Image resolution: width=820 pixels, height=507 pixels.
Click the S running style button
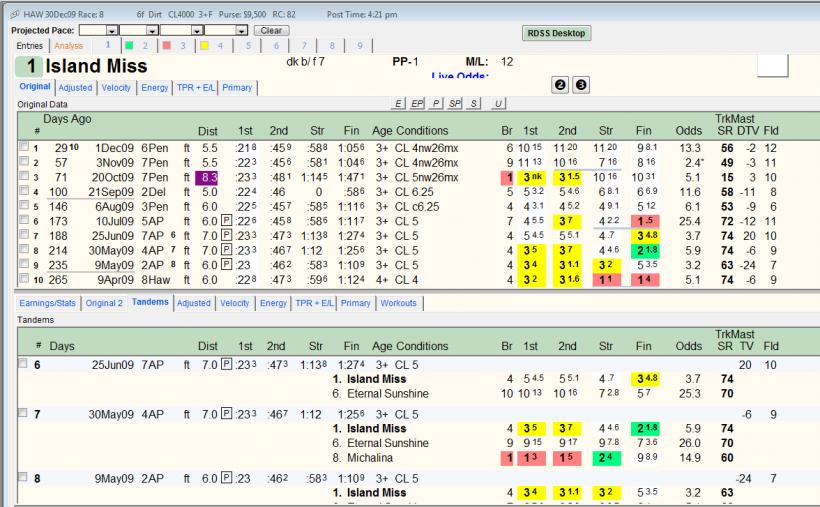pyautogui.click(x=473, y=104)
